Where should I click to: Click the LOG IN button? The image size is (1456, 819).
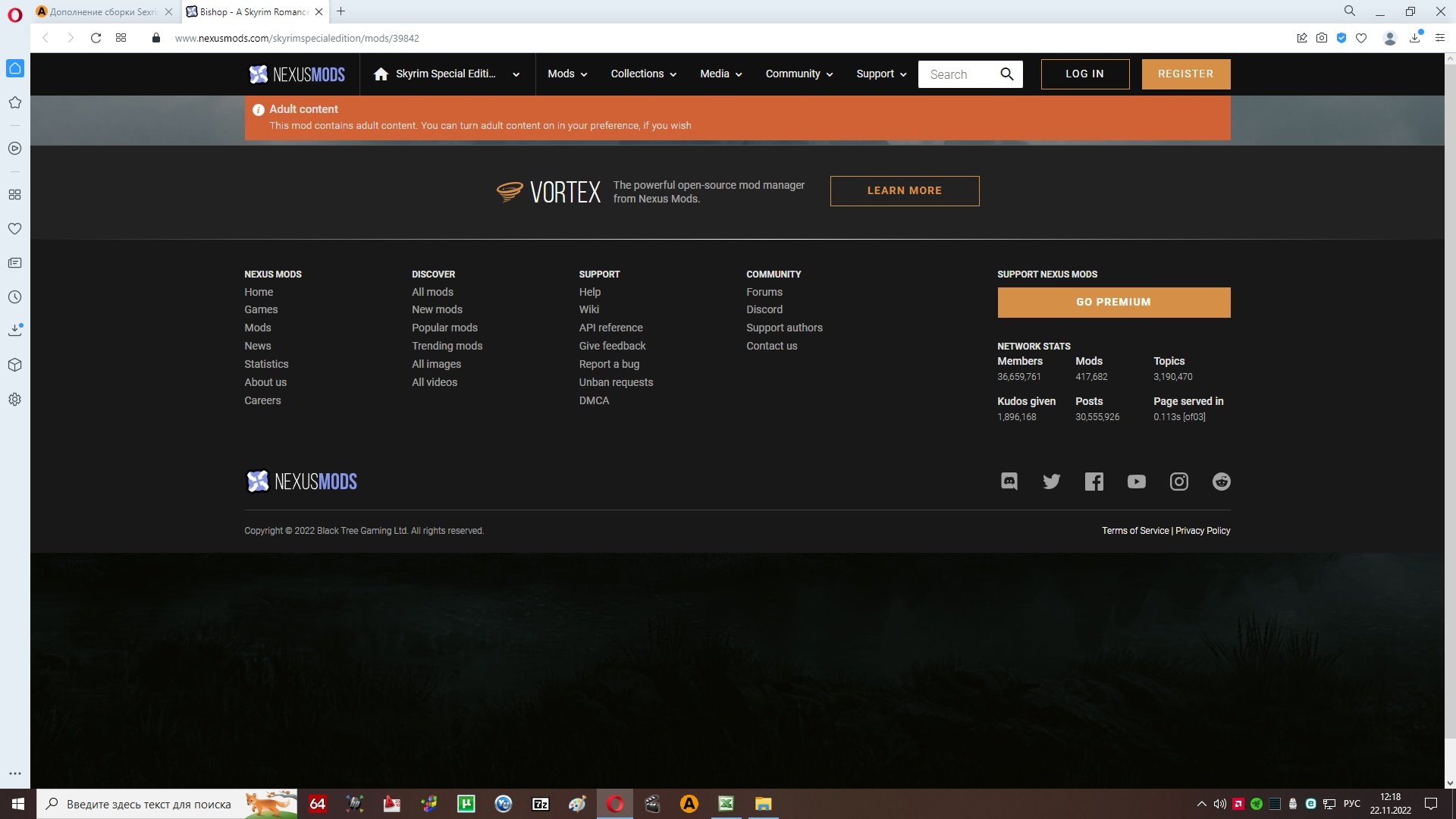1084,74
